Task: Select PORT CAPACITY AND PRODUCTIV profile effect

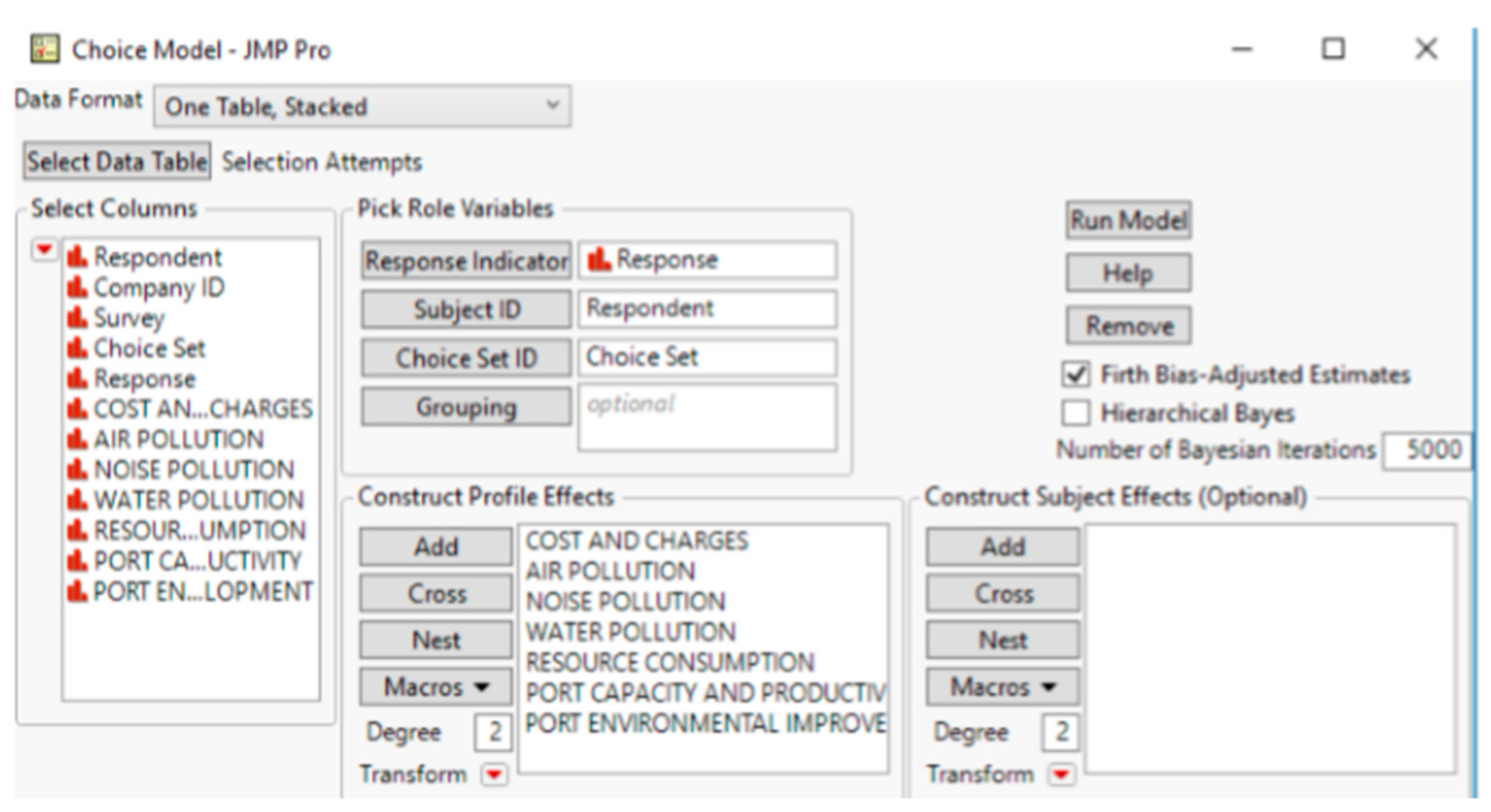Action: click(706, 693)
